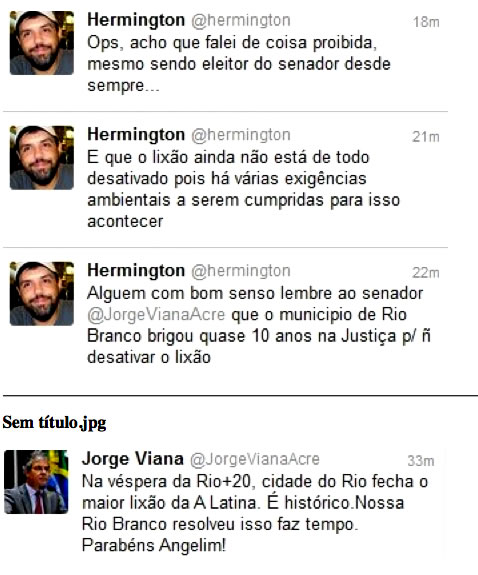This screenshot has width=478, height=575.
Task: Open the @hermington handle on the 22m tweet
Action: (x=241, y=271)
